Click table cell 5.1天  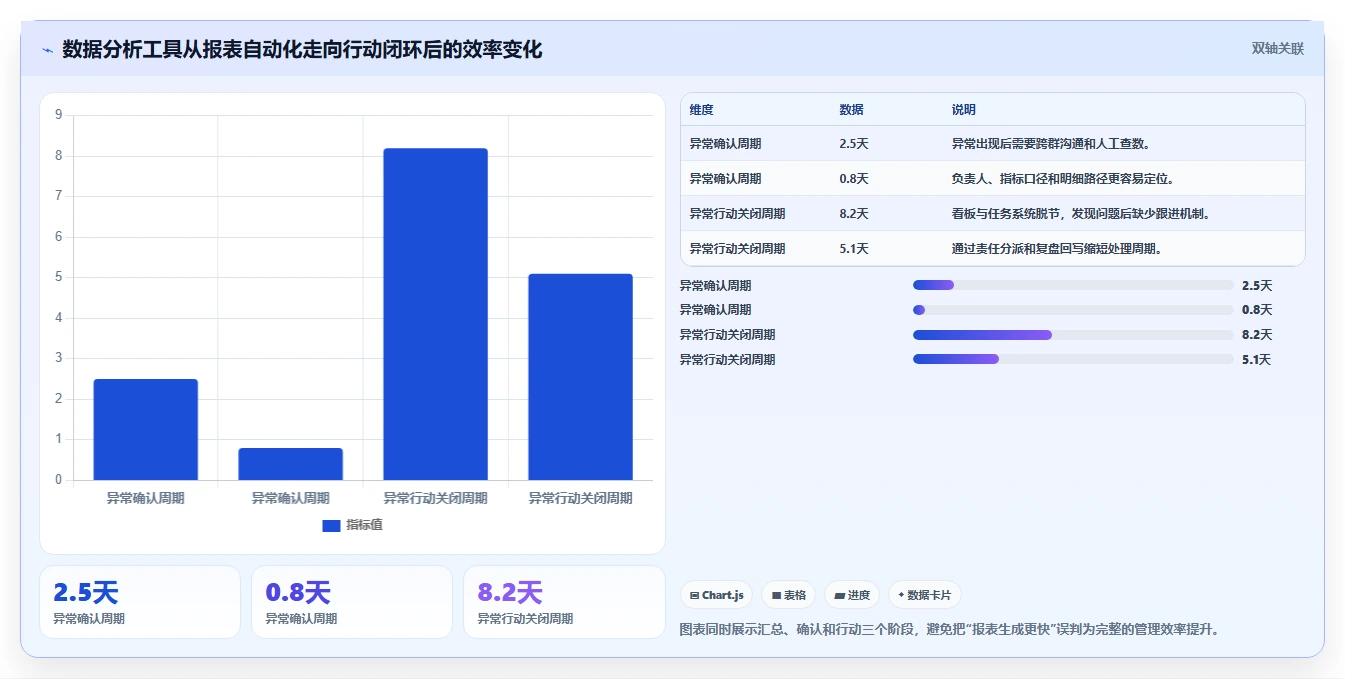854,249
